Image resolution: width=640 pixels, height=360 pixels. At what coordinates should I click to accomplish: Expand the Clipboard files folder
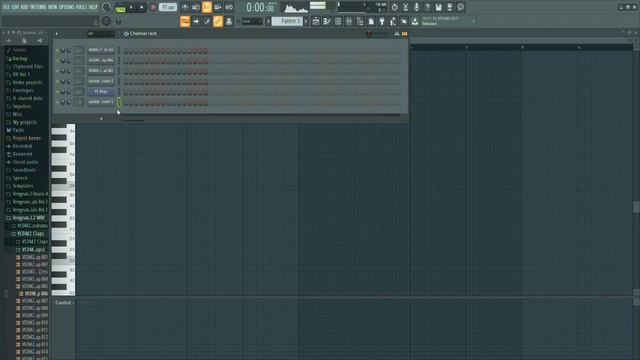[x=27, y=66]
